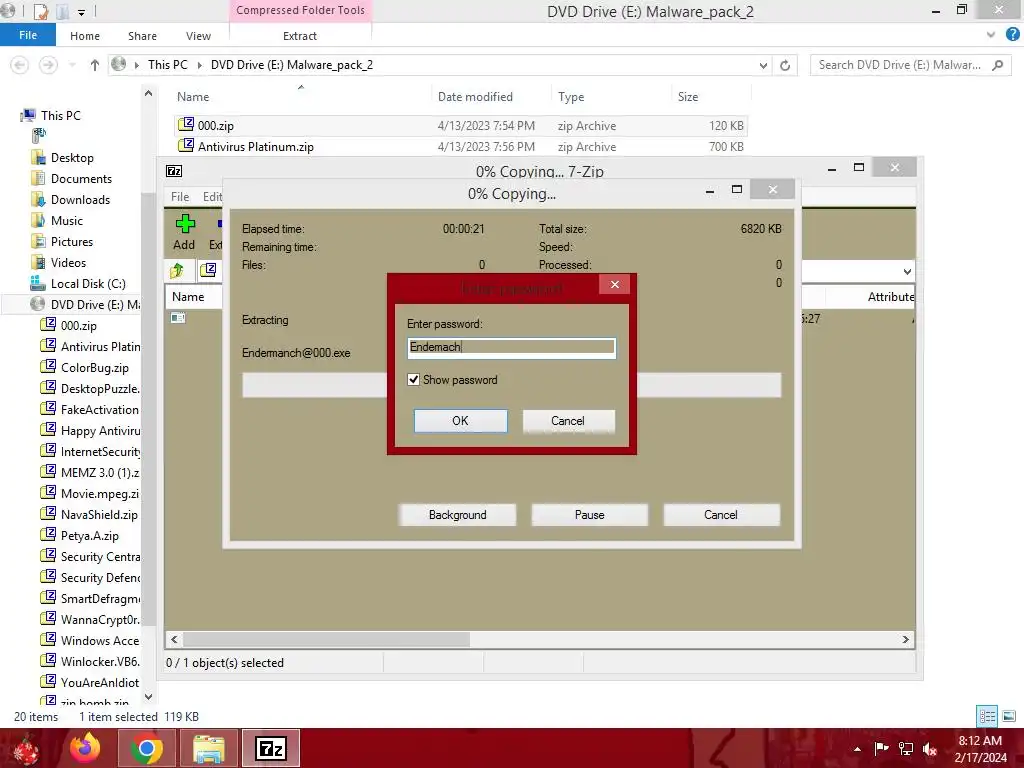
Task: Click the 7-Zip window logo icon
Action: point(174,171)
